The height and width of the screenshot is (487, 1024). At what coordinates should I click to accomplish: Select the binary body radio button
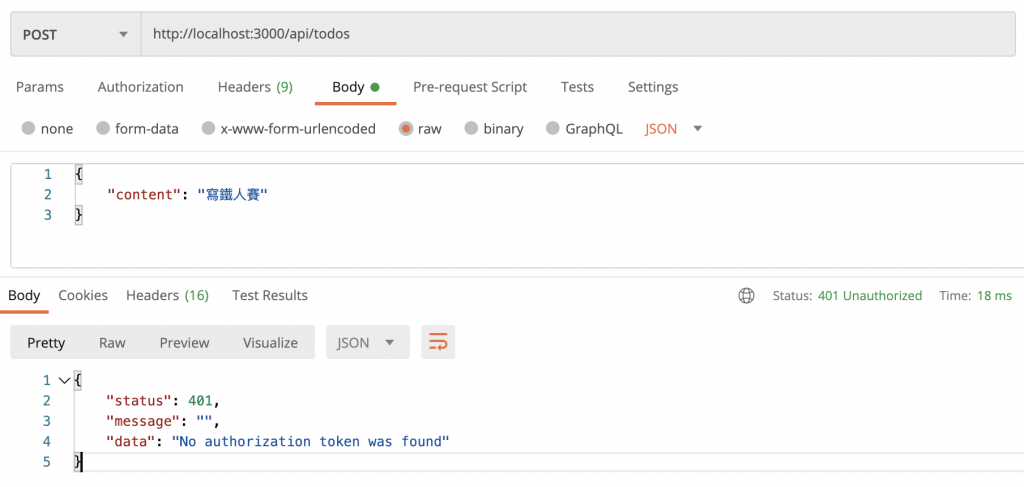click(x=471, y=129)
